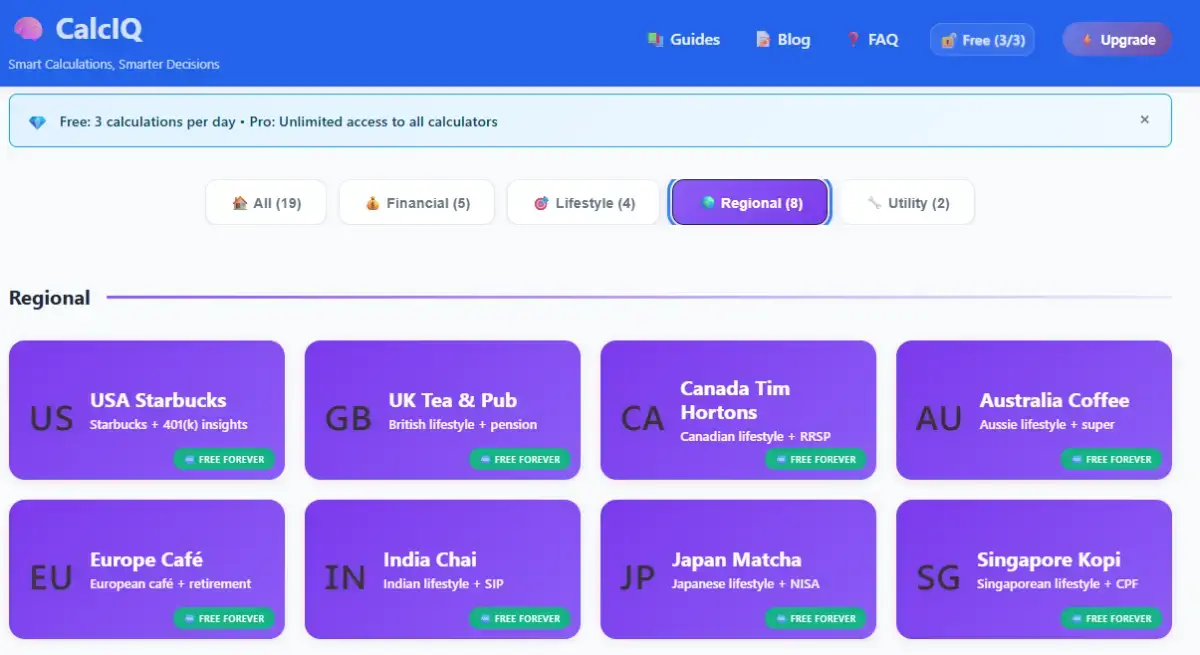The height and width of the screenshot is (655, 1200).
Task: Click the lightning icon in Upgrade button
Action: 1086,40
